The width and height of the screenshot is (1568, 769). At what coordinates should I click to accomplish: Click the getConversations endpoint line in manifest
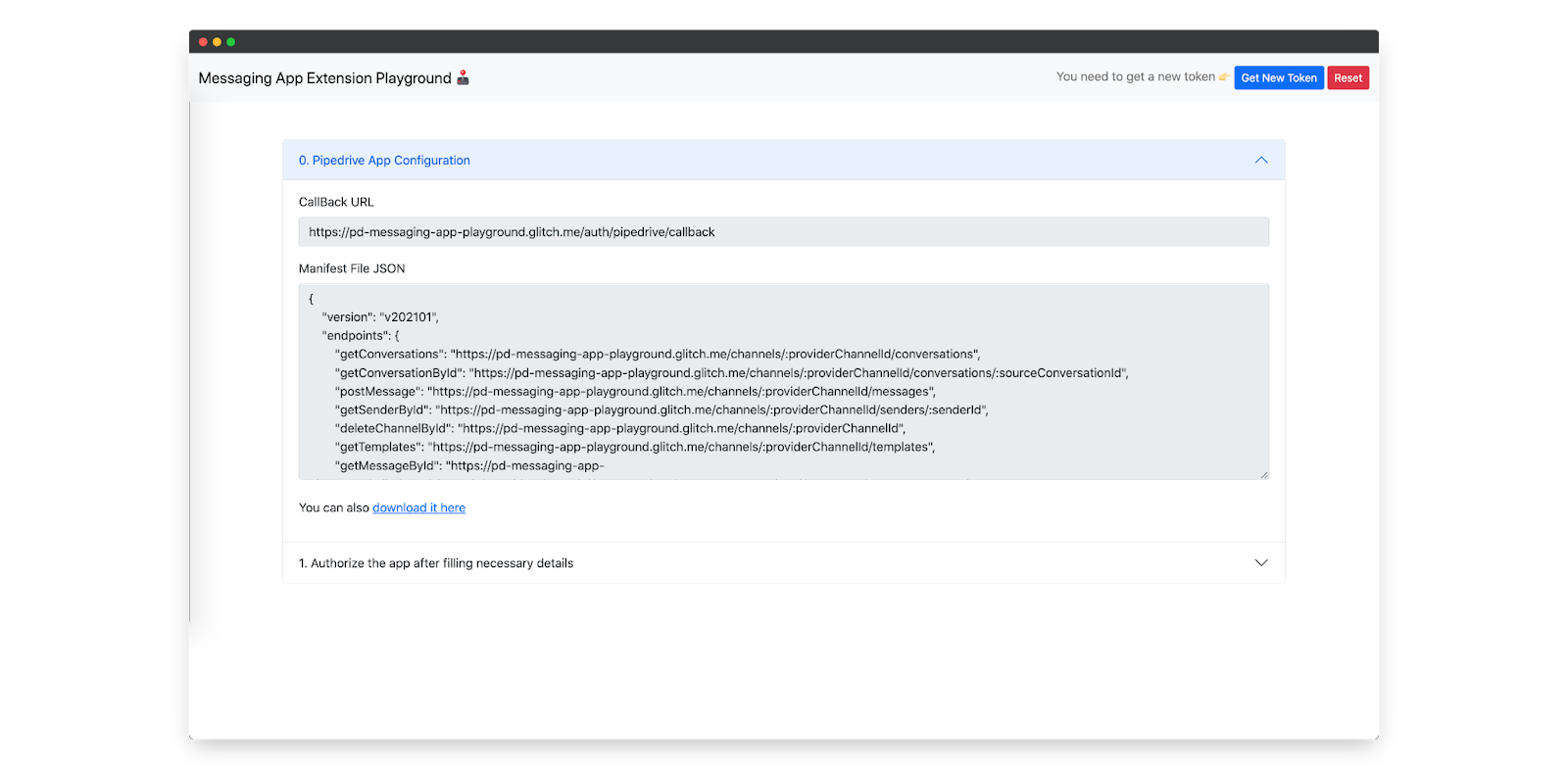tap(657, 355)
